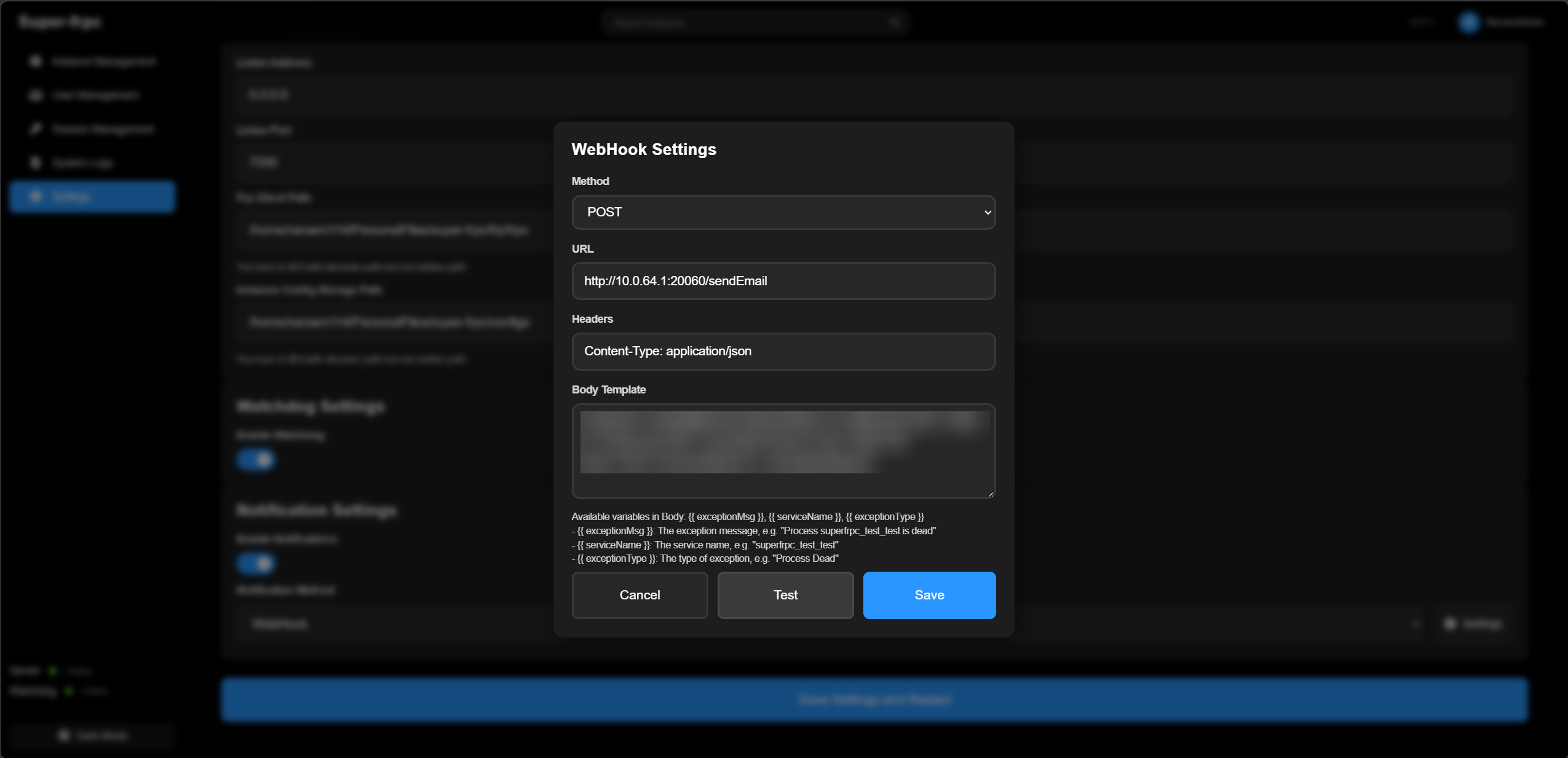This screenshot has height=758, width=1568.
Task: Save the WebHook settings
Action: pos(929,595)
